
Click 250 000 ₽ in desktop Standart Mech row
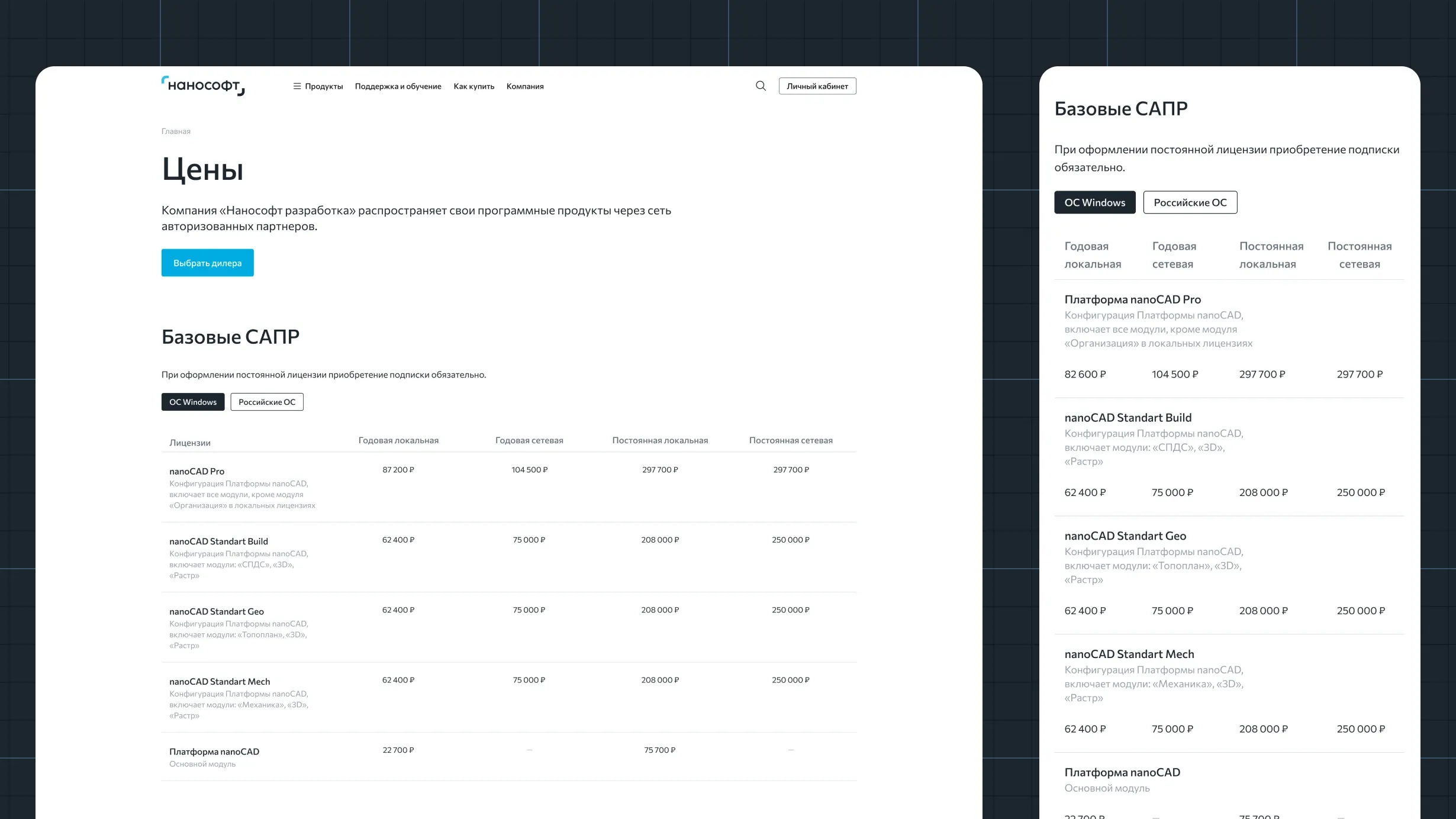click(791, 680)
